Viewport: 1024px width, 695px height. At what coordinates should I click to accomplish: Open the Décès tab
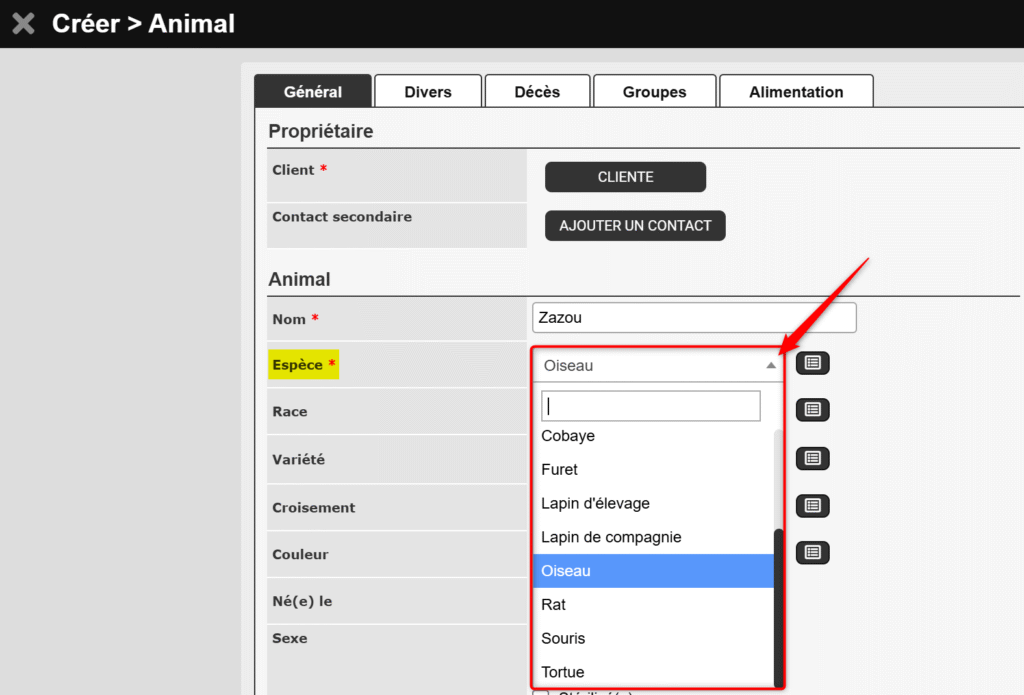pos(537,91)
